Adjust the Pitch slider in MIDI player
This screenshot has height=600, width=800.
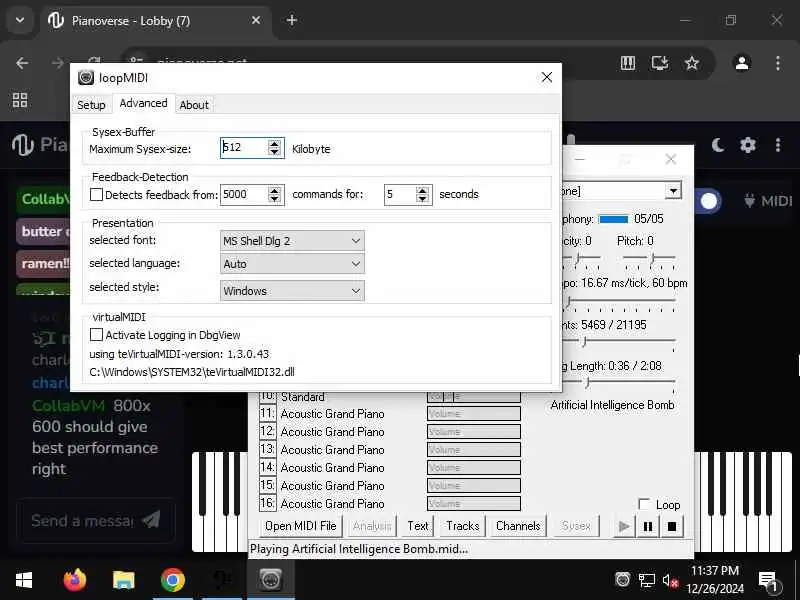point(653,259)
